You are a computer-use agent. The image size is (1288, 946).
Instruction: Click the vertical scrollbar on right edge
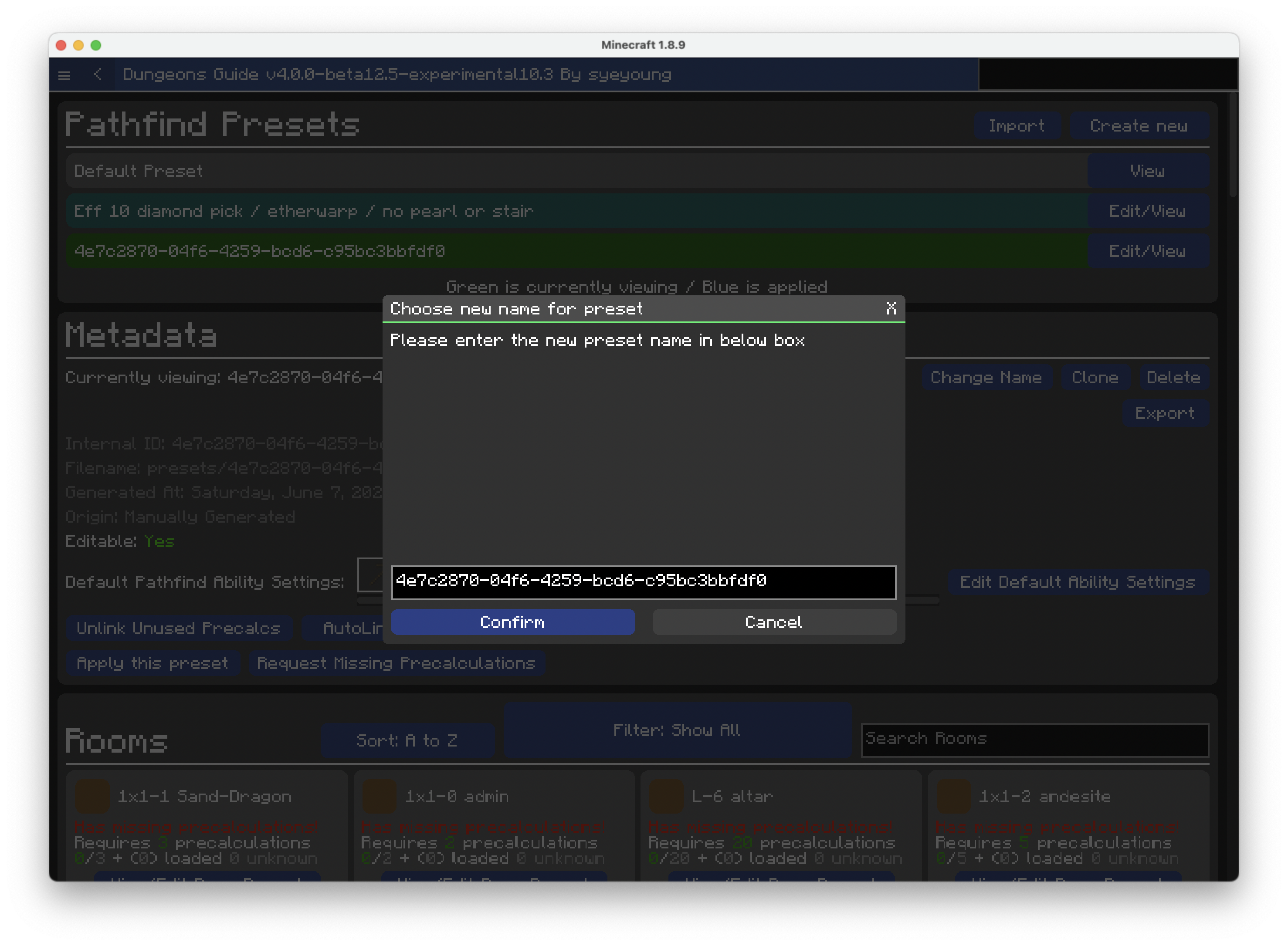coord(1233,146)
